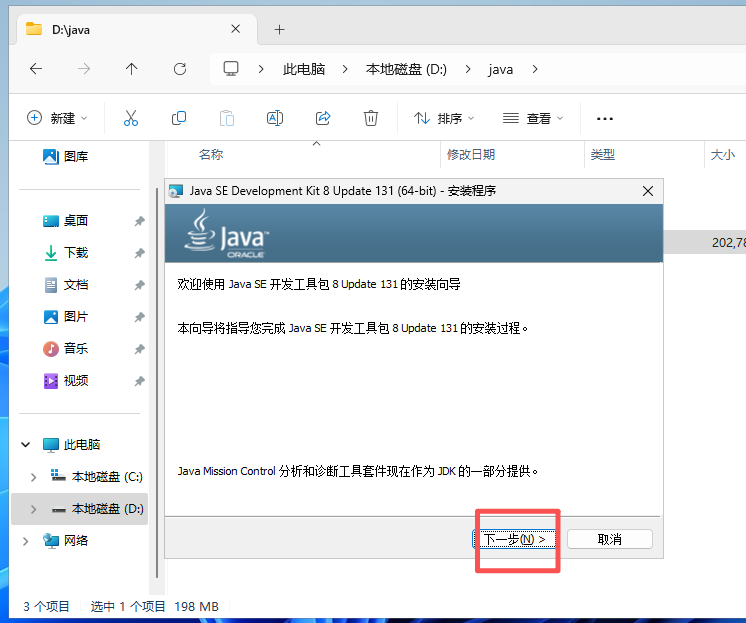This screenshot has width=746, height=623.
Task: Click the Rename icon in toolbar
Action: [275, 118]
